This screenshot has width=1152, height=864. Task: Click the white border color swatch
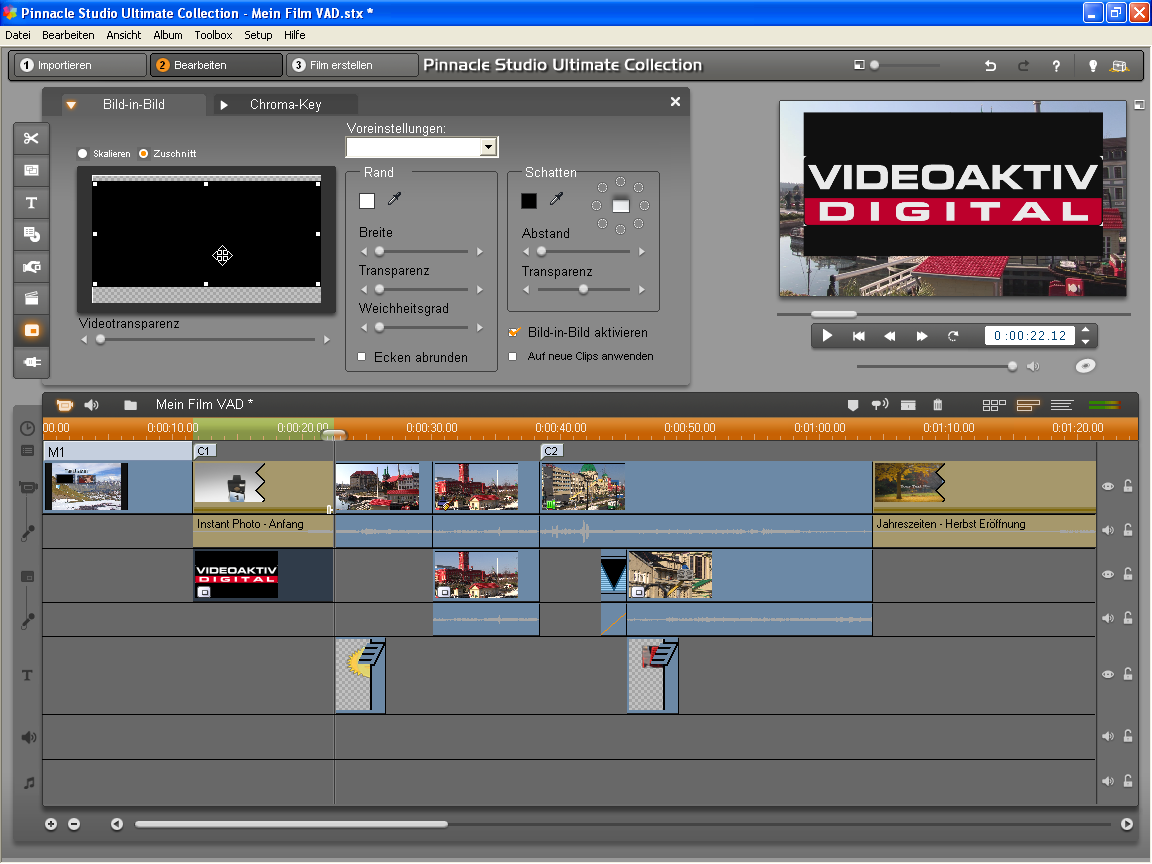[x=367, y=201]
